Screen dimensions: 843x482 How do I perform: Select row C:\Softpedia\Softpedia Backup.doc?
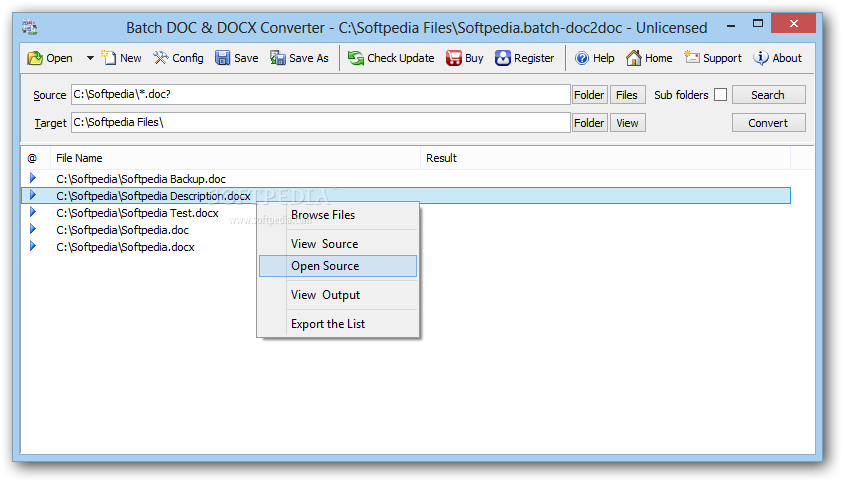click(406, 178)
